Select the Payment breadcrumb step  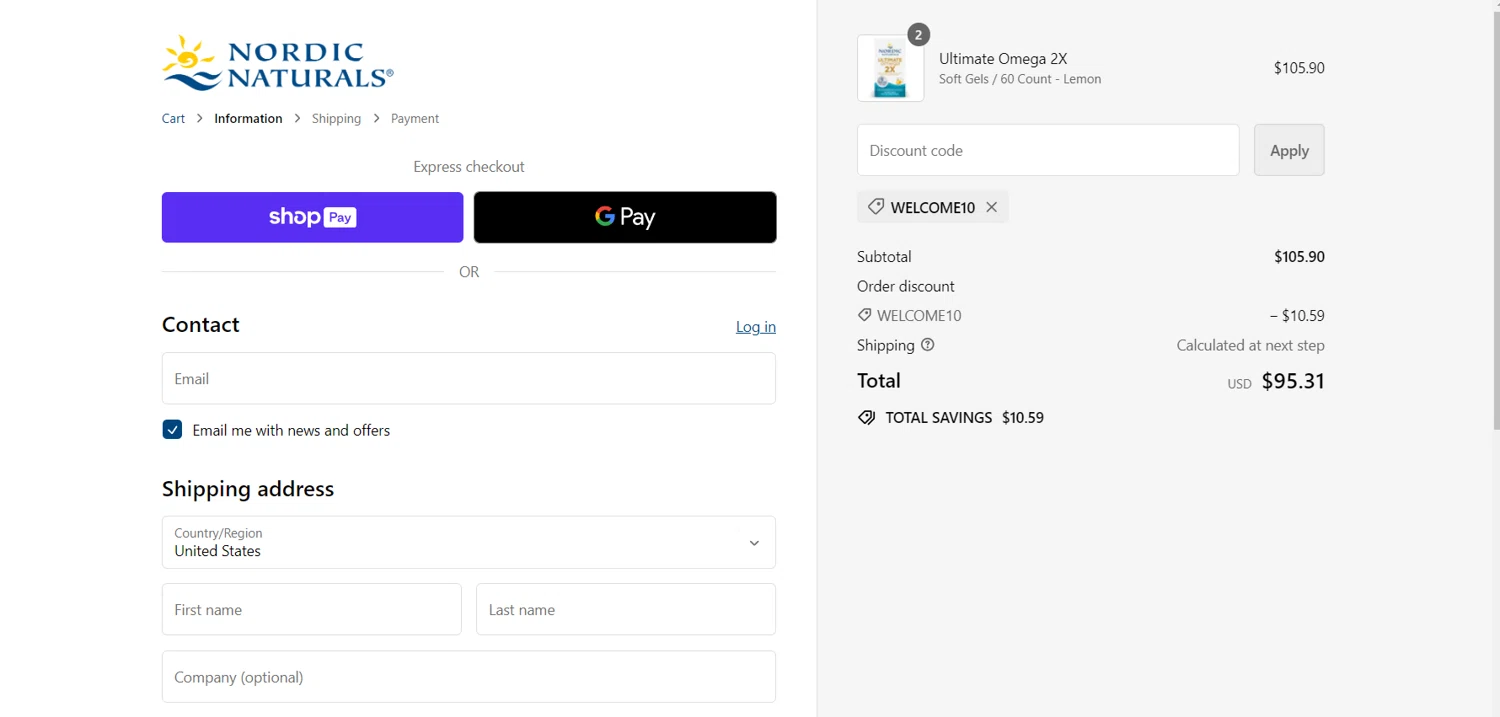point(415,118)
